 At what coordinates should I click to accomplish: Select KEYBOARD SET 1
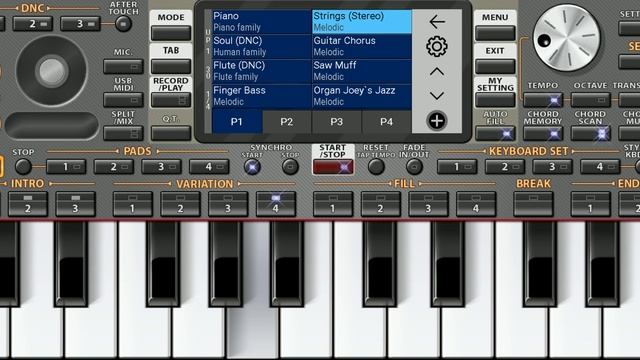(457, 167)
